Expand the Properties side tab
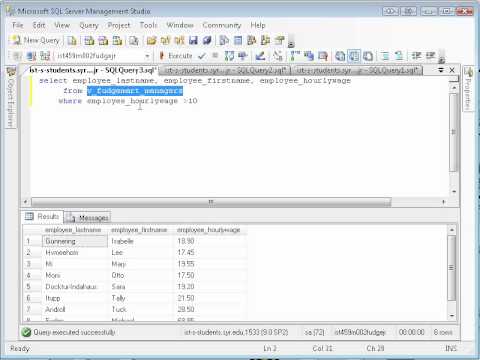Image resolution: width=480 pixels, height=360 pixels. click(468, 89)
